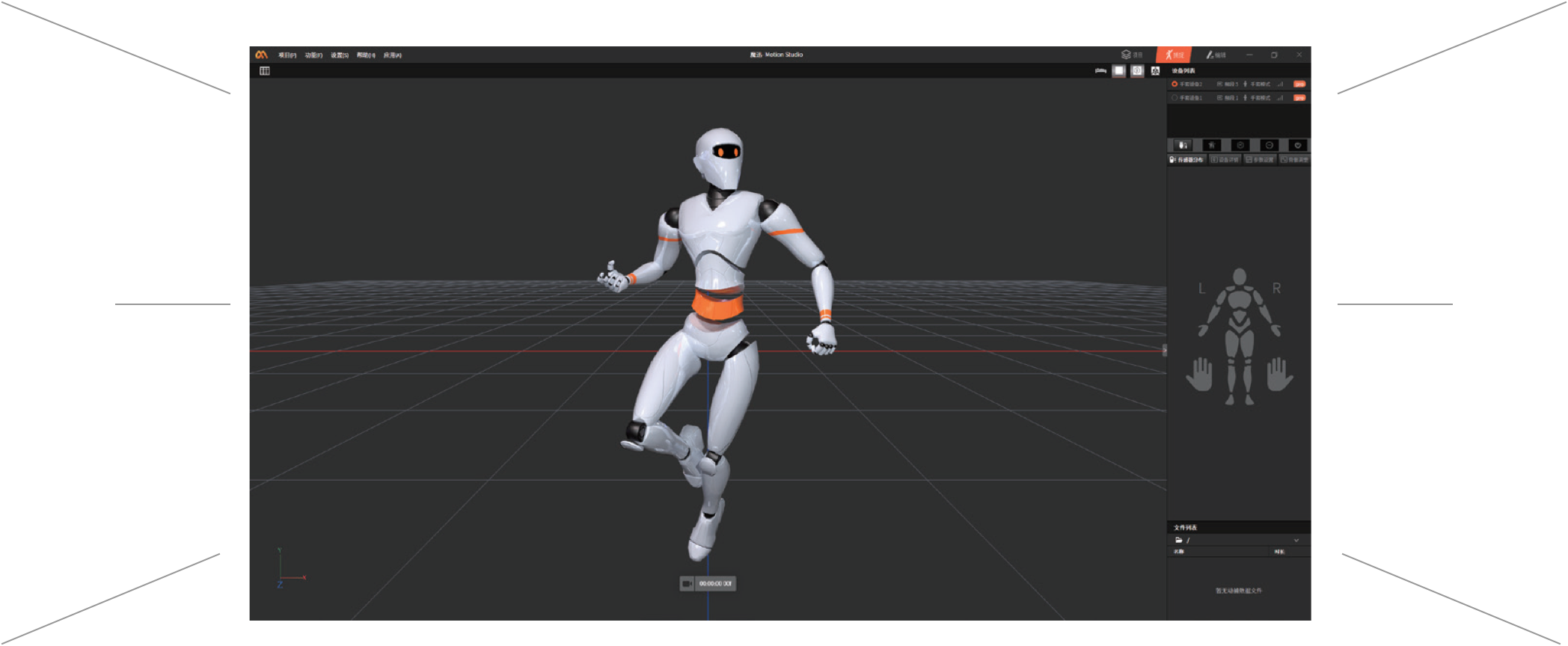The image size is (1568, 646).
Task: Click the glove icon button under the device list
Action: tap(1183, 145)
